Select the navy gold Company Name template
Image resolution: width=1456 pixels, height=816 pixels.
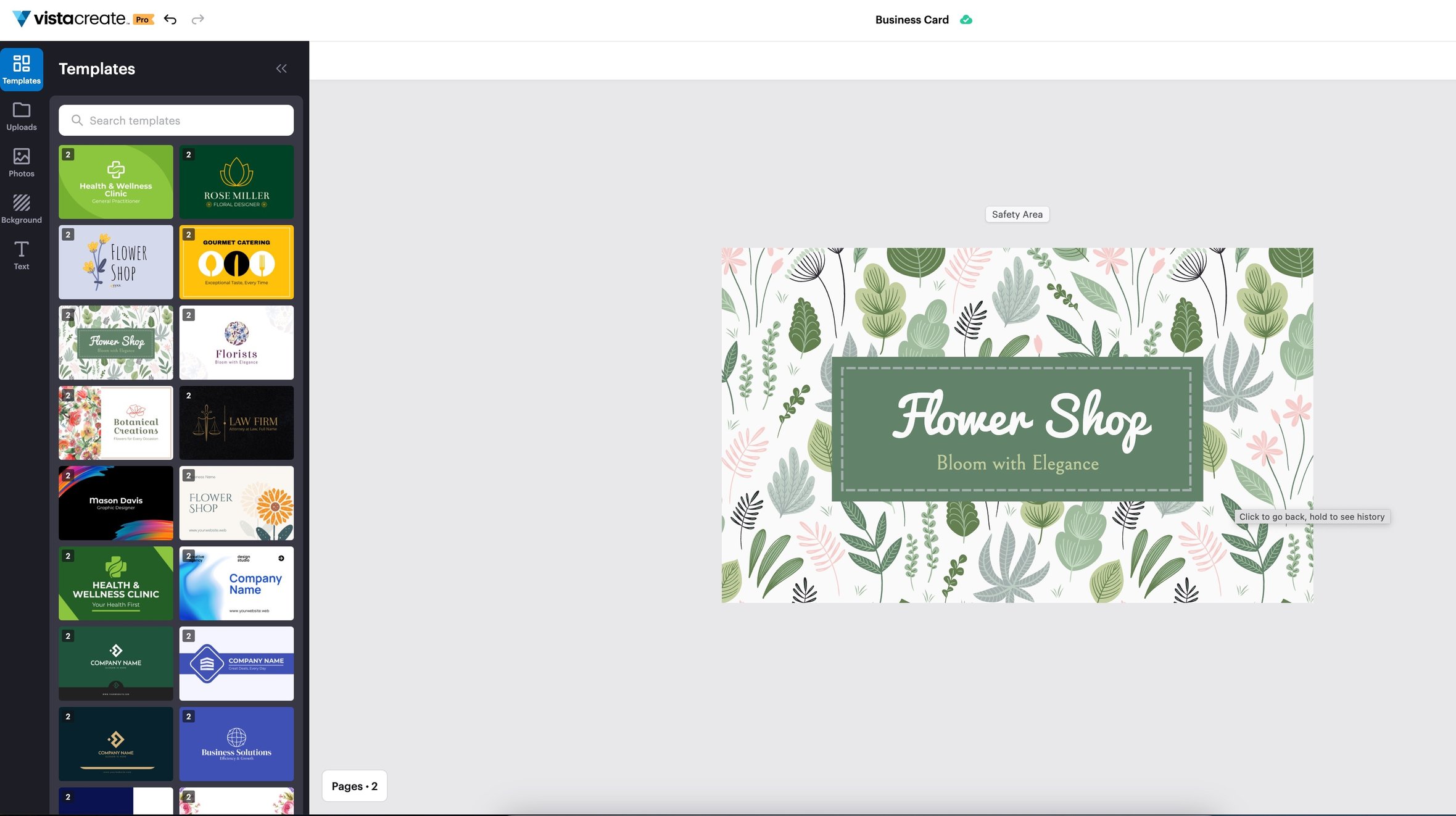(x=116, y=744)
